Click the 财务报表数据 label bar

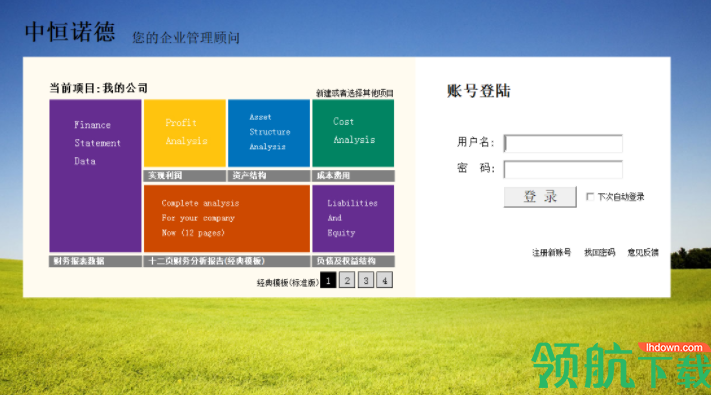pyautogui.click(x=95, y=261)
